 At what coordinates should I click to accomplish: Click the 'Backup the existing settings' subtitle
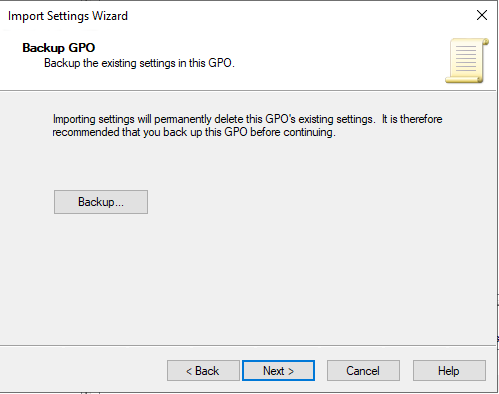click(139, 63)
